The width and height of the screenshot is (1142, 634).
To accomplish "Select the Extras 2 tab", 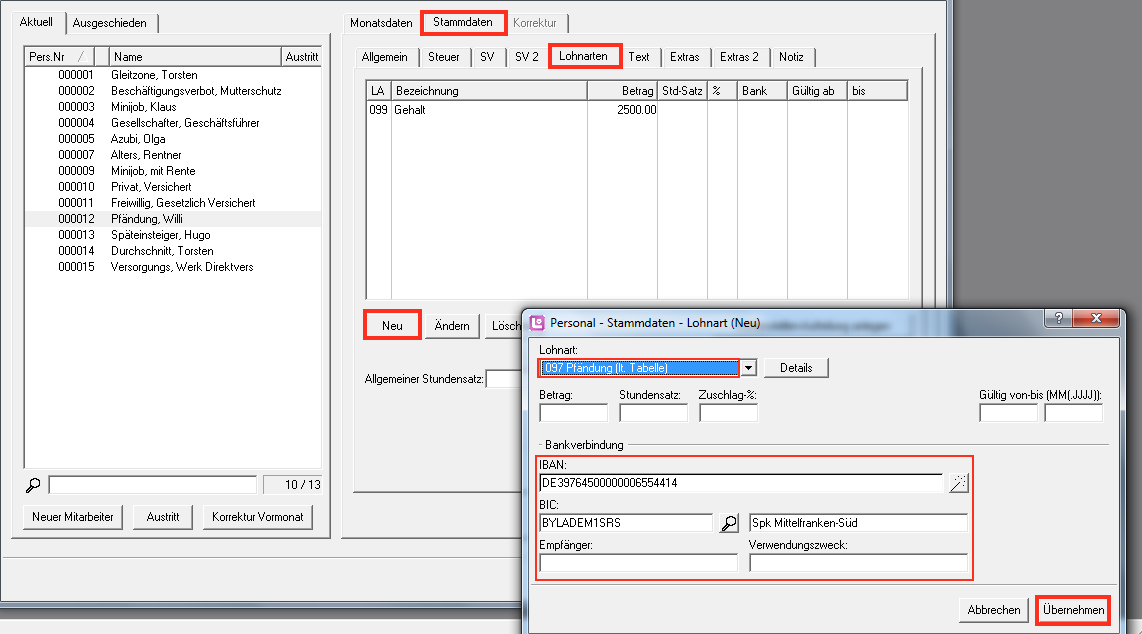I will 741,57.
